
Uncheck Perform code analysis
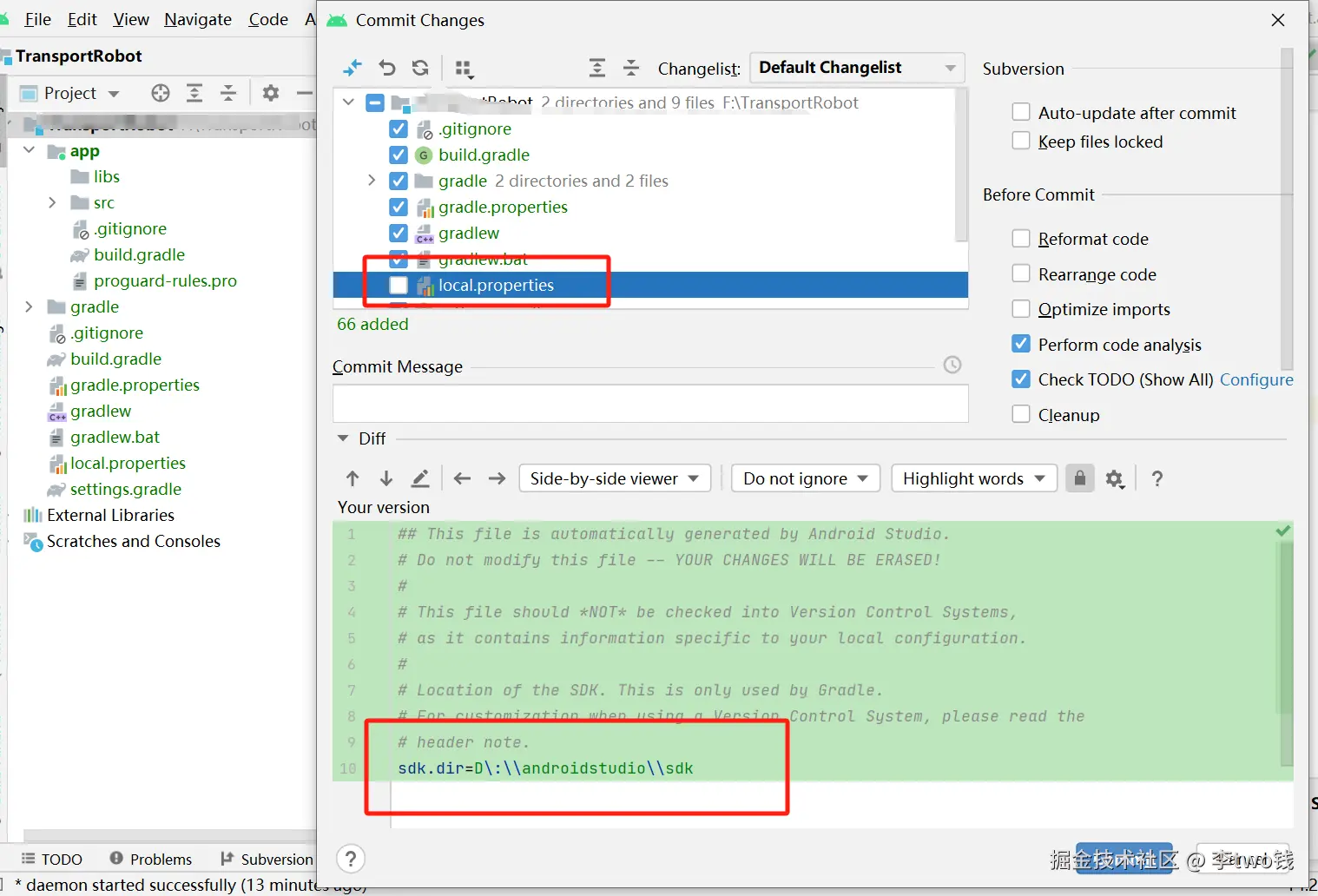1021,344
